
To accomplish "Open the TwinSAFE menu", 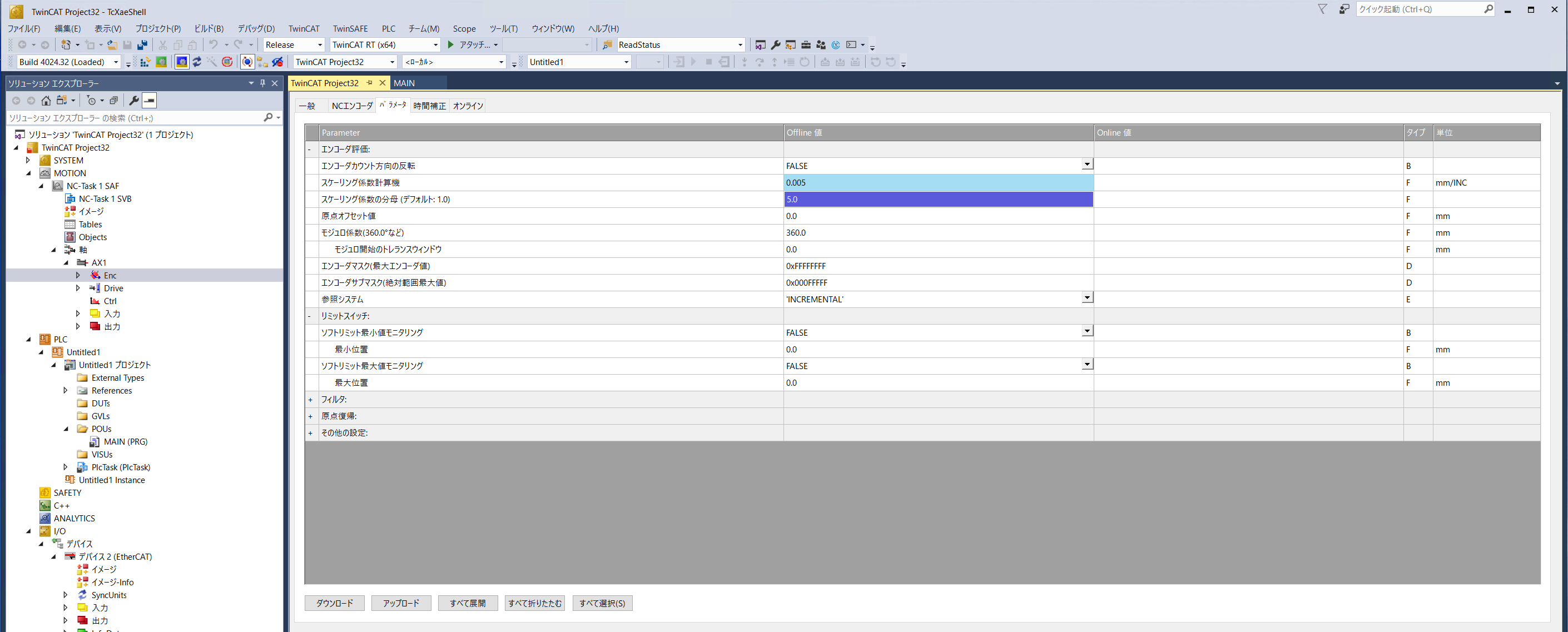I will 350,28.
